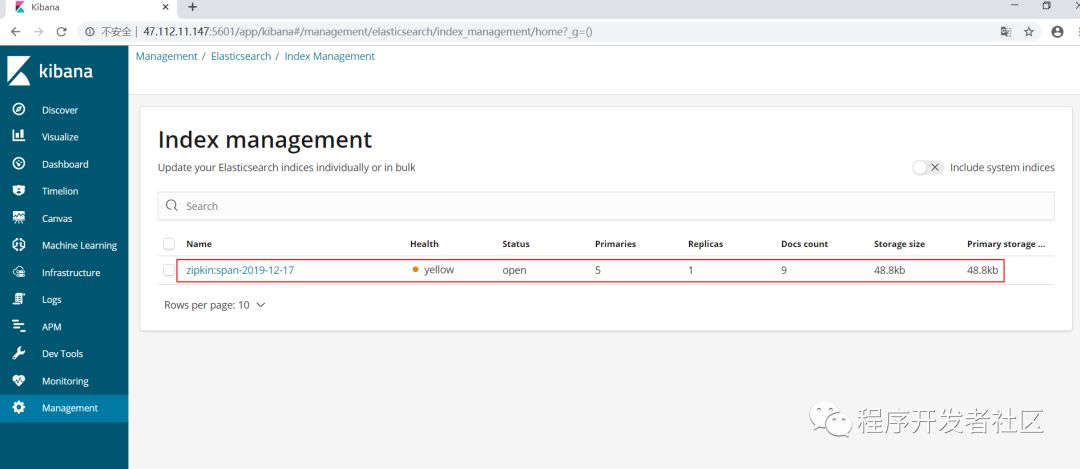Click the browser address bar URL
This screenshot has width=1080, height=469.
point(368,32)
